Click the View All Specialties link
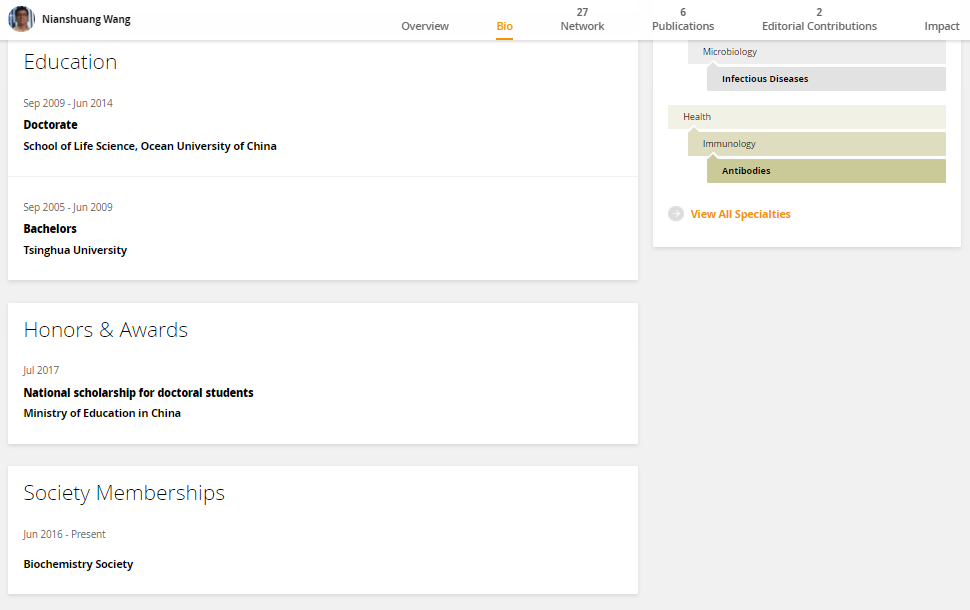The height and width of the screenshot is (610, 970). [740, 214]
